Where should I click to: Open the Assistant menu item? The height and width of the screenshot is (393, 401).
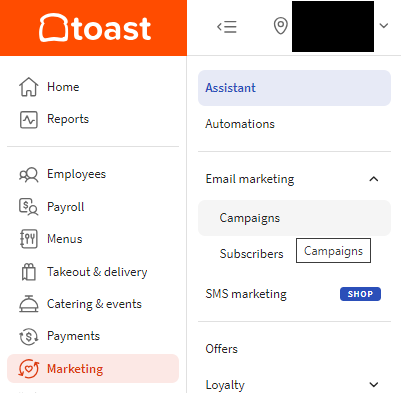pos(294,88)
